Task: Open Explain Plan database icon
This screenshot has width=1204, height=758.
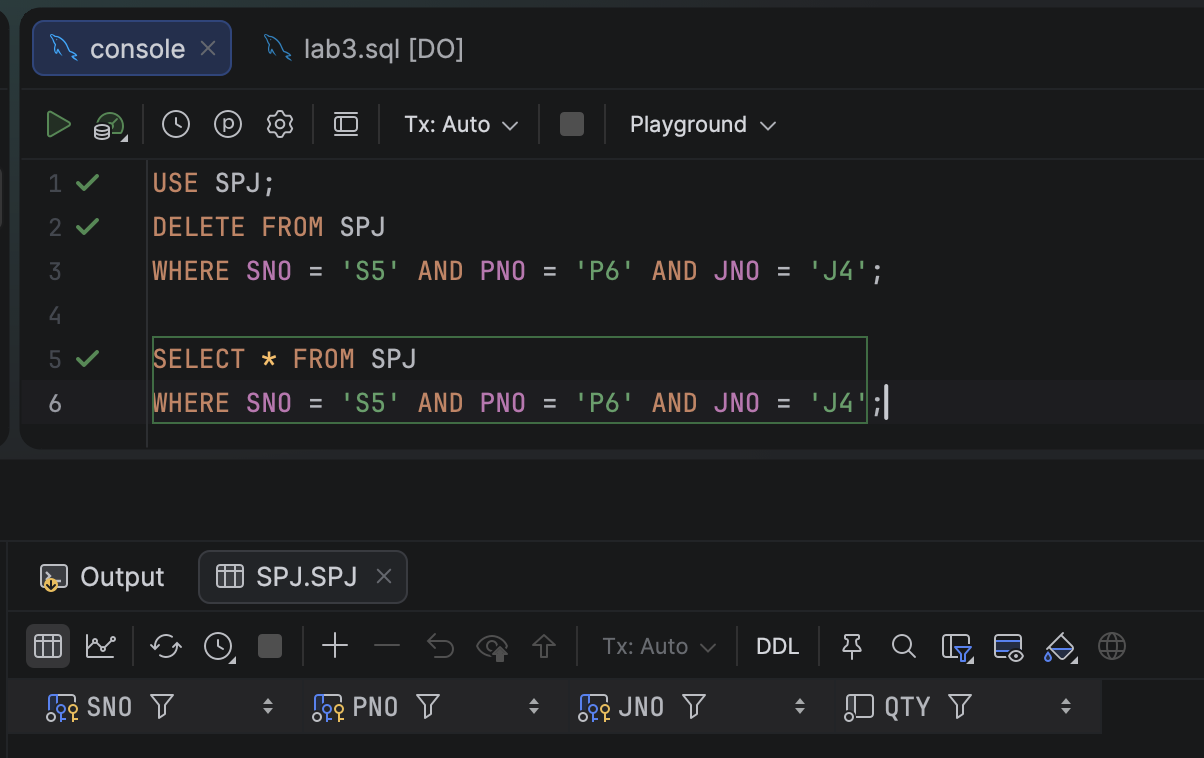Action: click(109, 126)
